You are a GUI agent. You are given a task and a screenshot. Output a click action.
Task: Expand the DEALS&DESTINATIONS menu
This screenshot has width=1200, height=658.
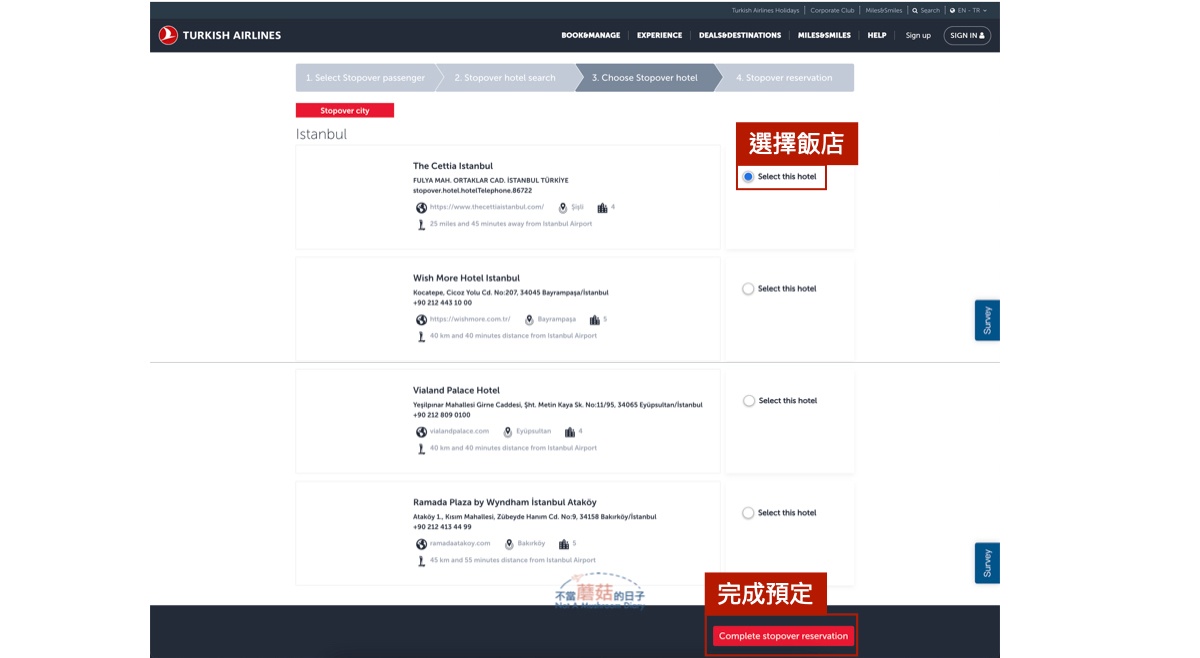click(739, 36)
